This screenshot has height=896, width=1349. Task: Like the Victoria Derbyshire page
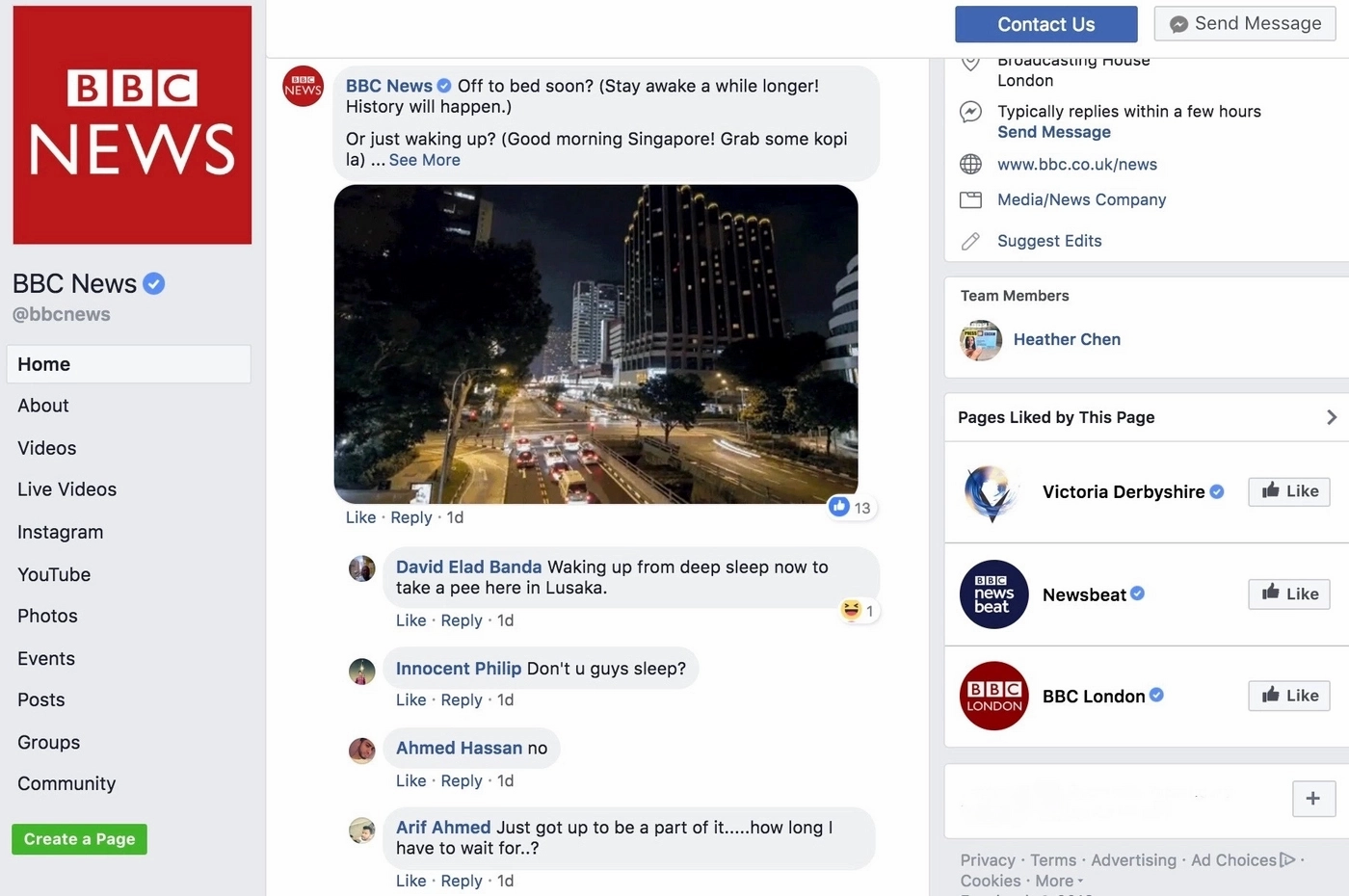click(x=1289, y=491)
